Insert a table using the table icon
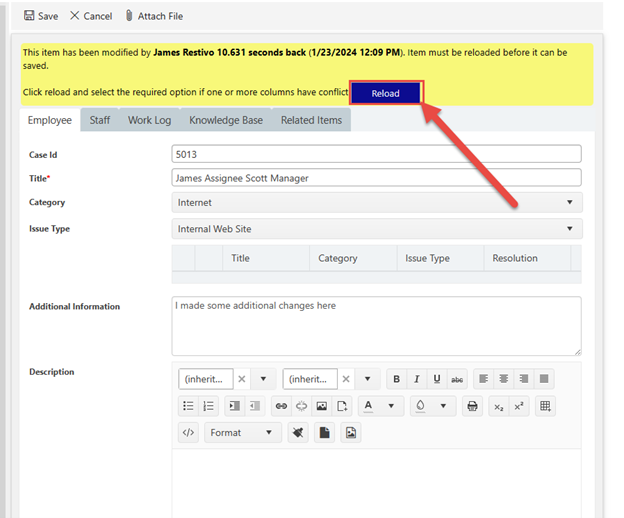 point(545,406)
